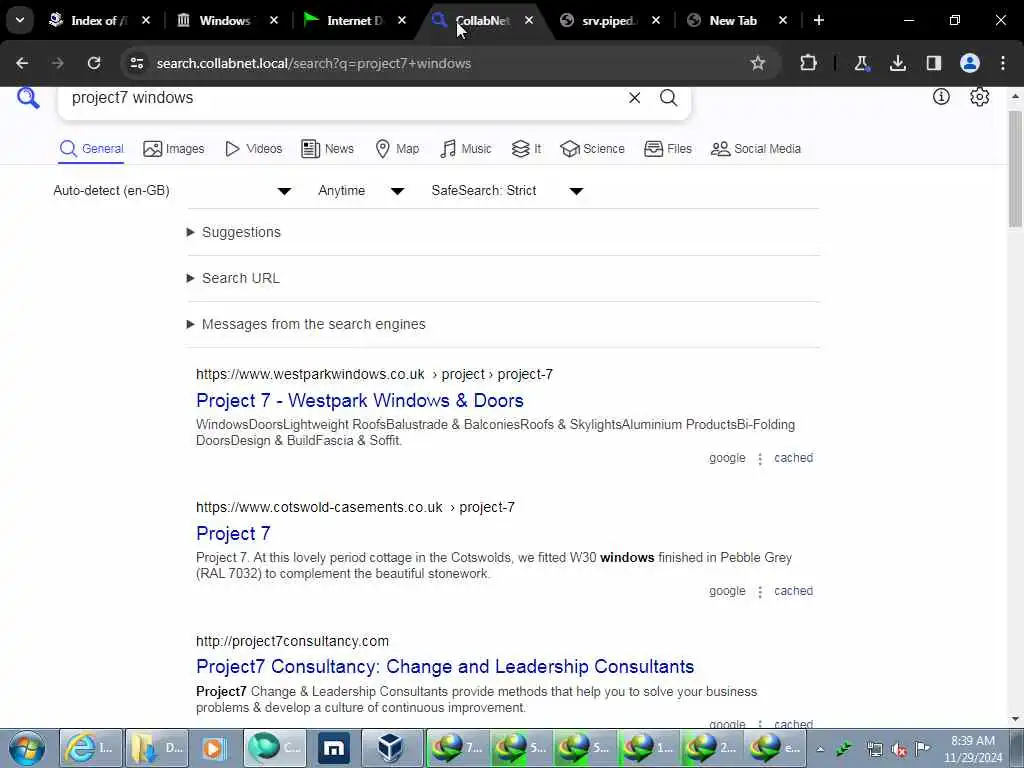Open Project 7 - Westpark Windows & Doors link
Viewport: 1024px width, 768px height.
tap(360, 400)
